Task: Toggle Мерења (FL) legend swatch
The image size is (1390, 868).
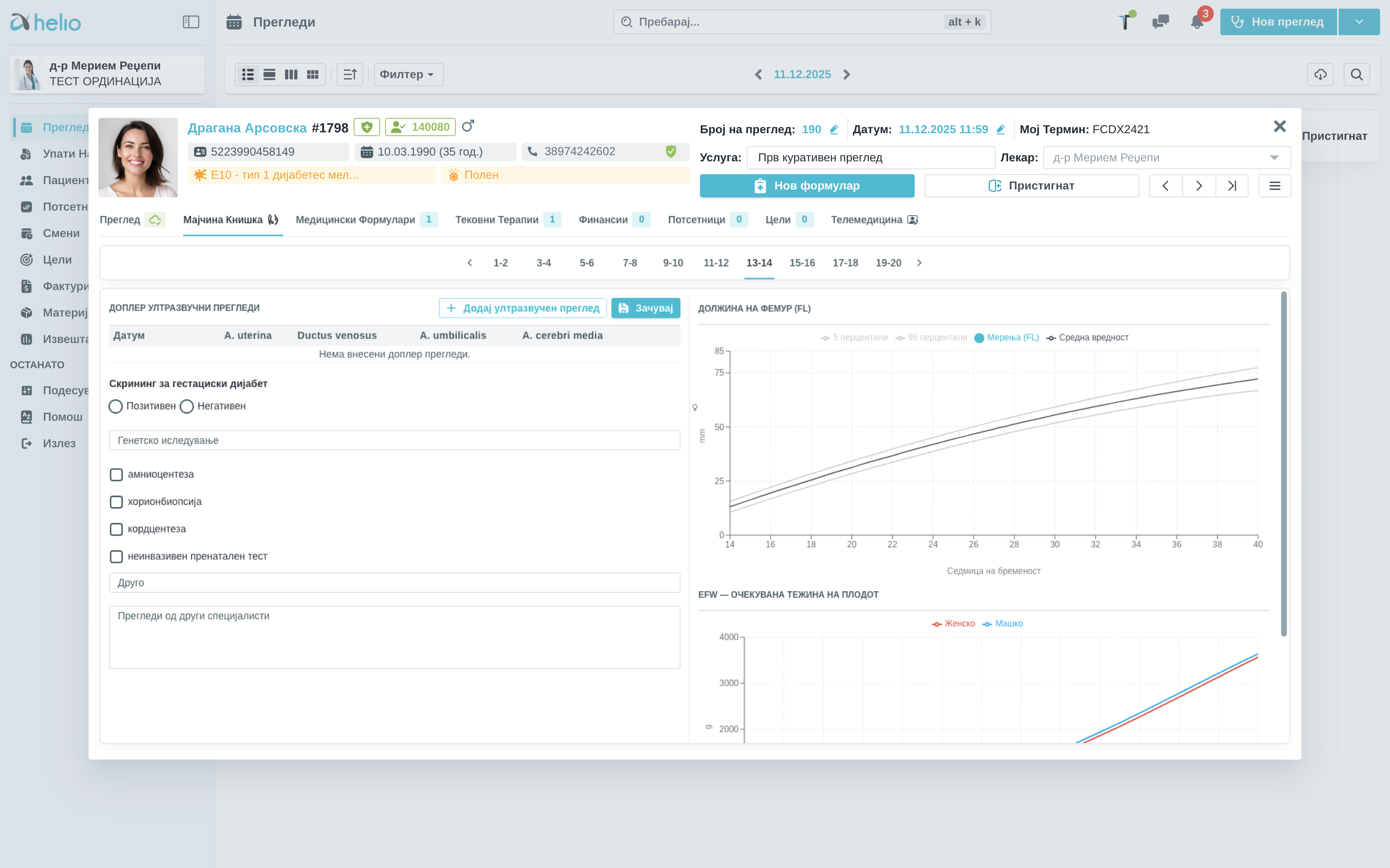Action: click(979, 338)
